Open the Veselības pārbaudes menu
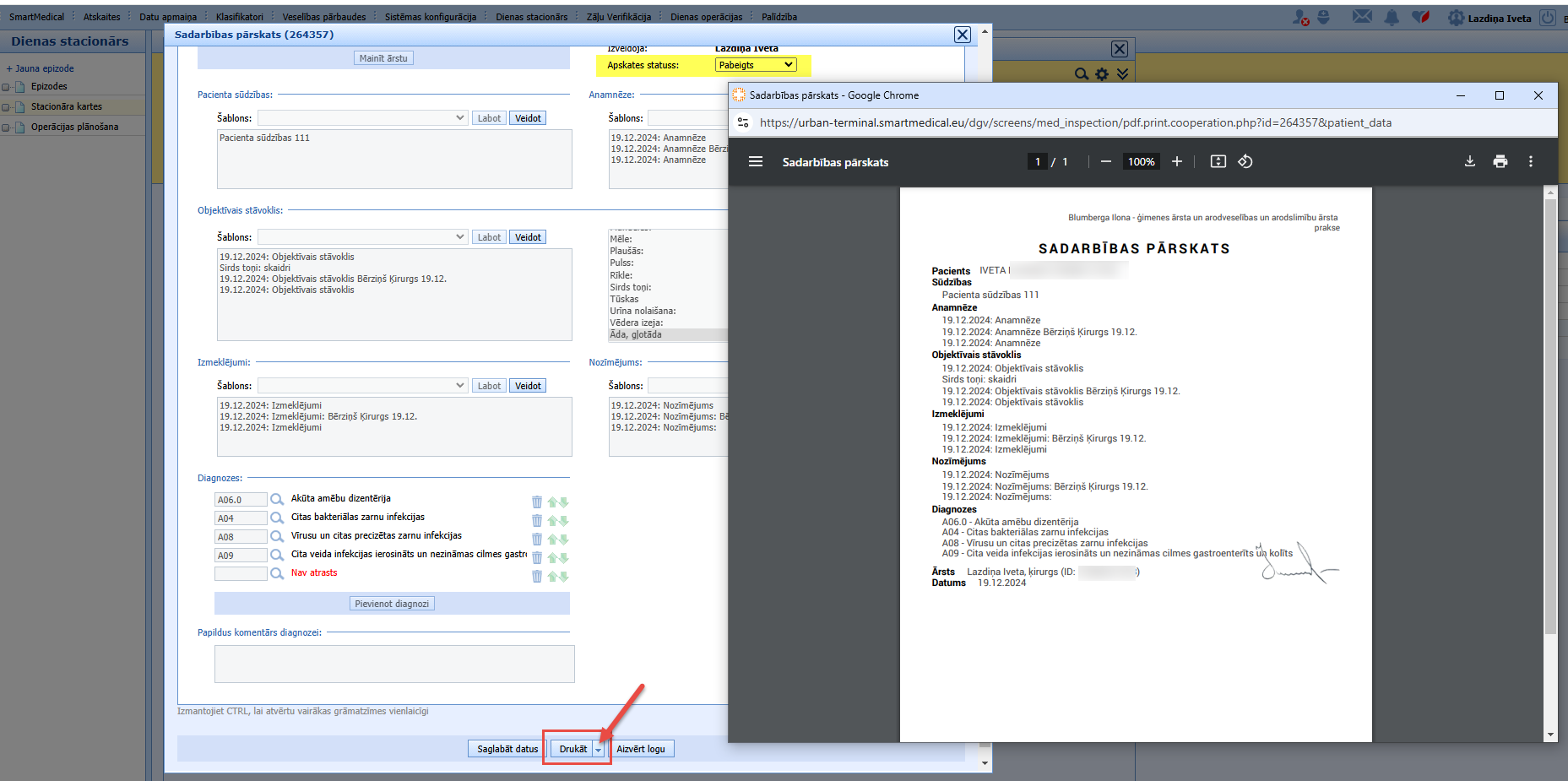 (x=324, y=17)
